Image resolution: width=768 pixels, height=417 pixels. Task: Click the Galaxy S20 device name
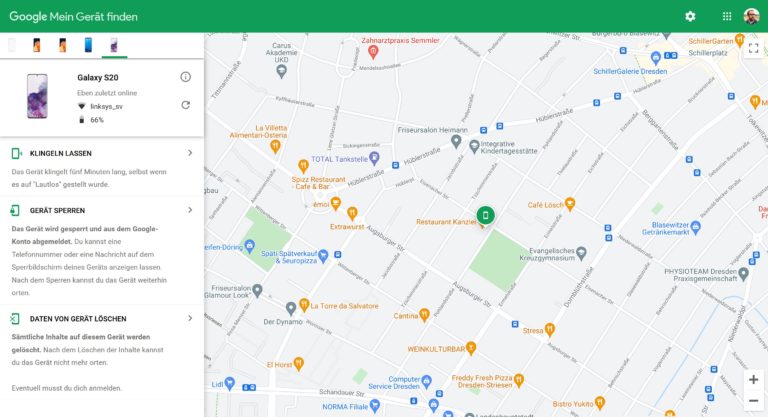[x=97, y=77]
